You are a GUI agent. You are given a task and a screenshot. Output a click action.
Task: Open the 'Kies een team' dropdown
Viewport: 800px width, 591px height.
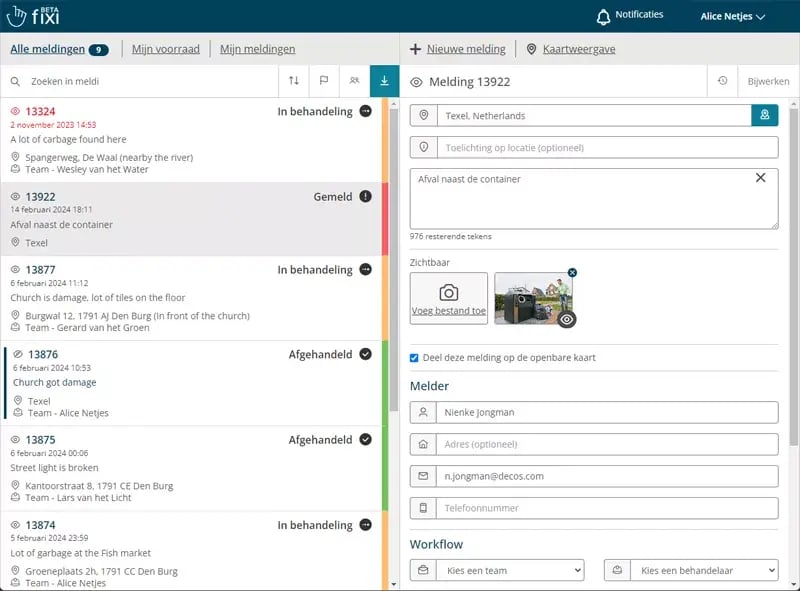(497, 570)
